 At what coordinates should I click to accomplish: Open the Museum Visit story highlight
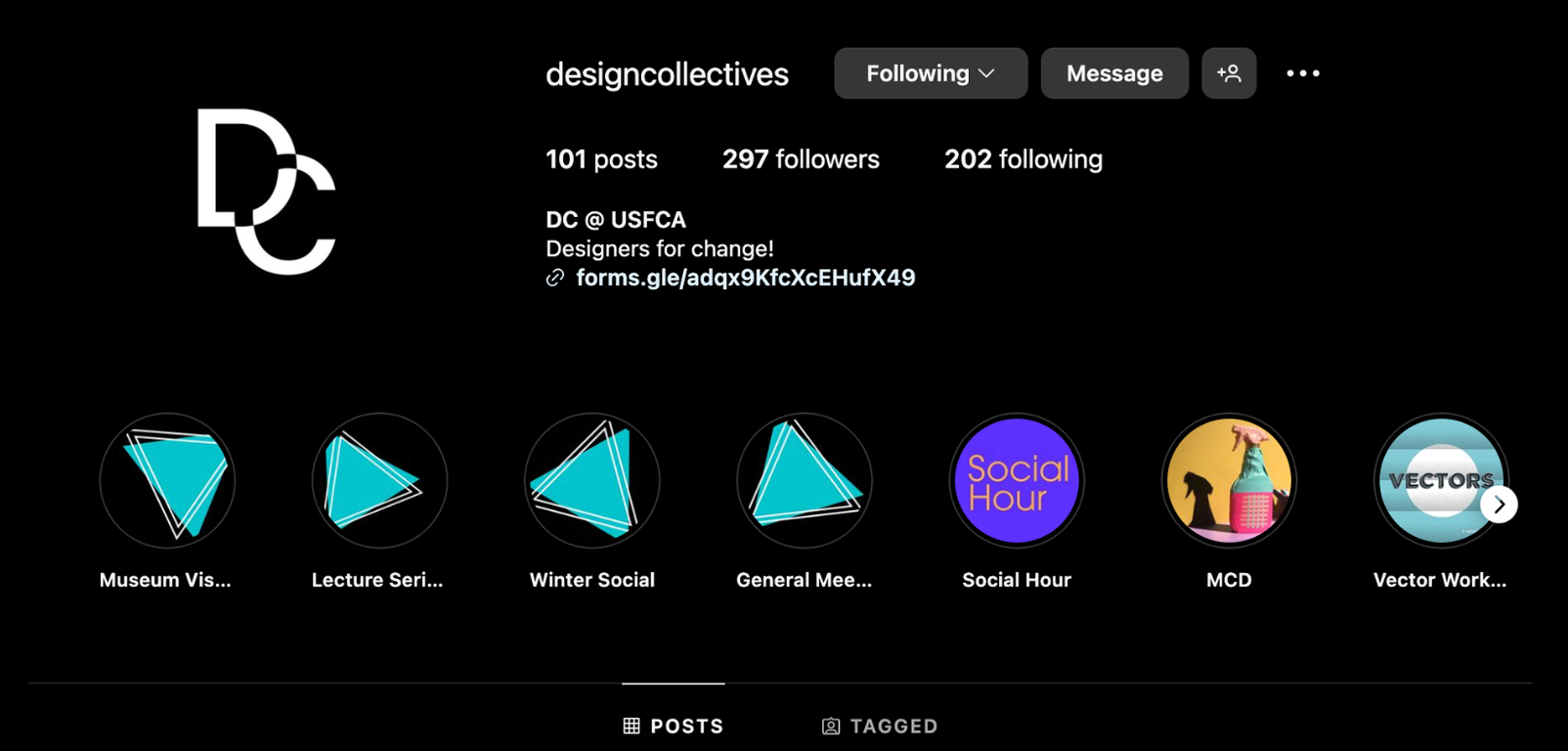point(167,480)
